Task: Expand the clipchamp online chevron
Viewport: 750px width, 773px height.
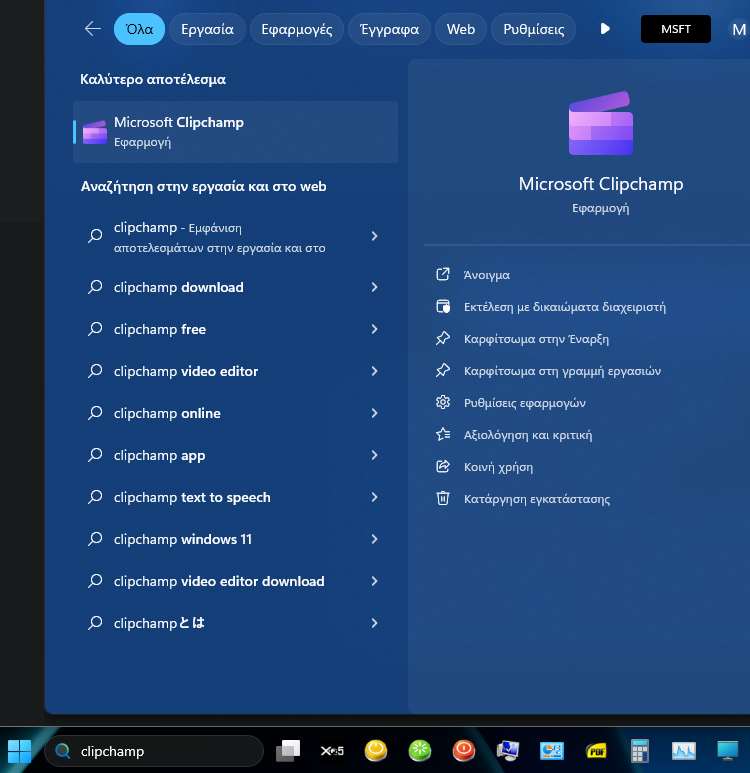Action: click(x=374, y=413)
